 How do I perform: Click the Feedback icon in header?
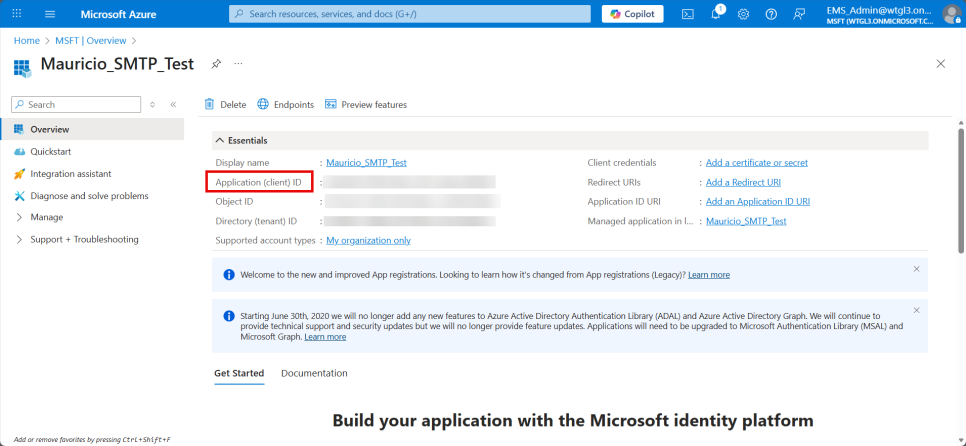[x=798, y=14]
